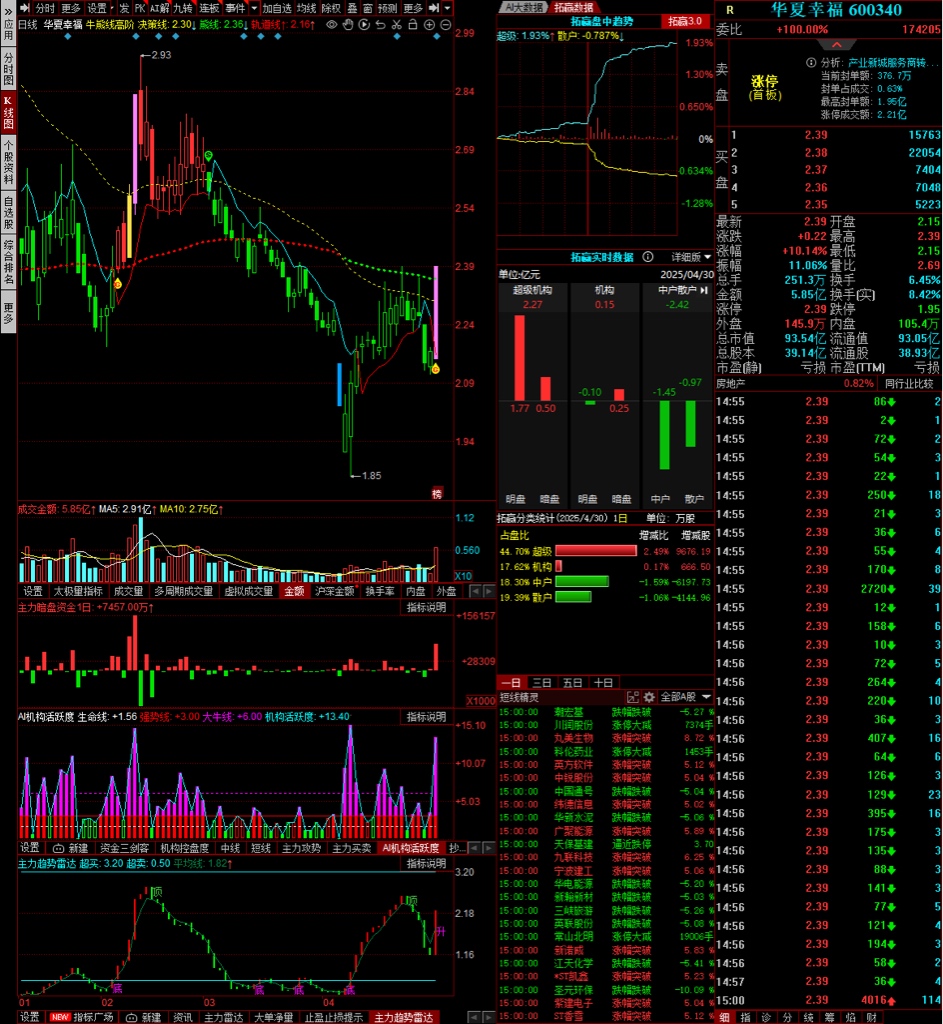Click the 九转 toolbar button

click(x=184, y=8)
